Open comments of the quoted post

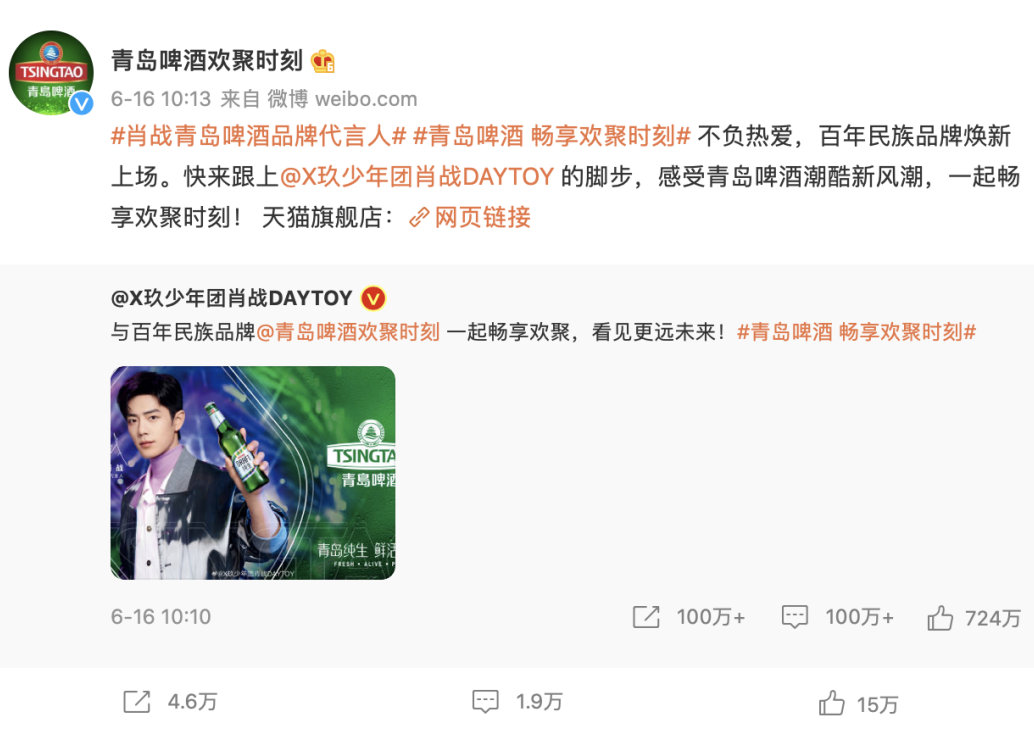click(837, 617)
